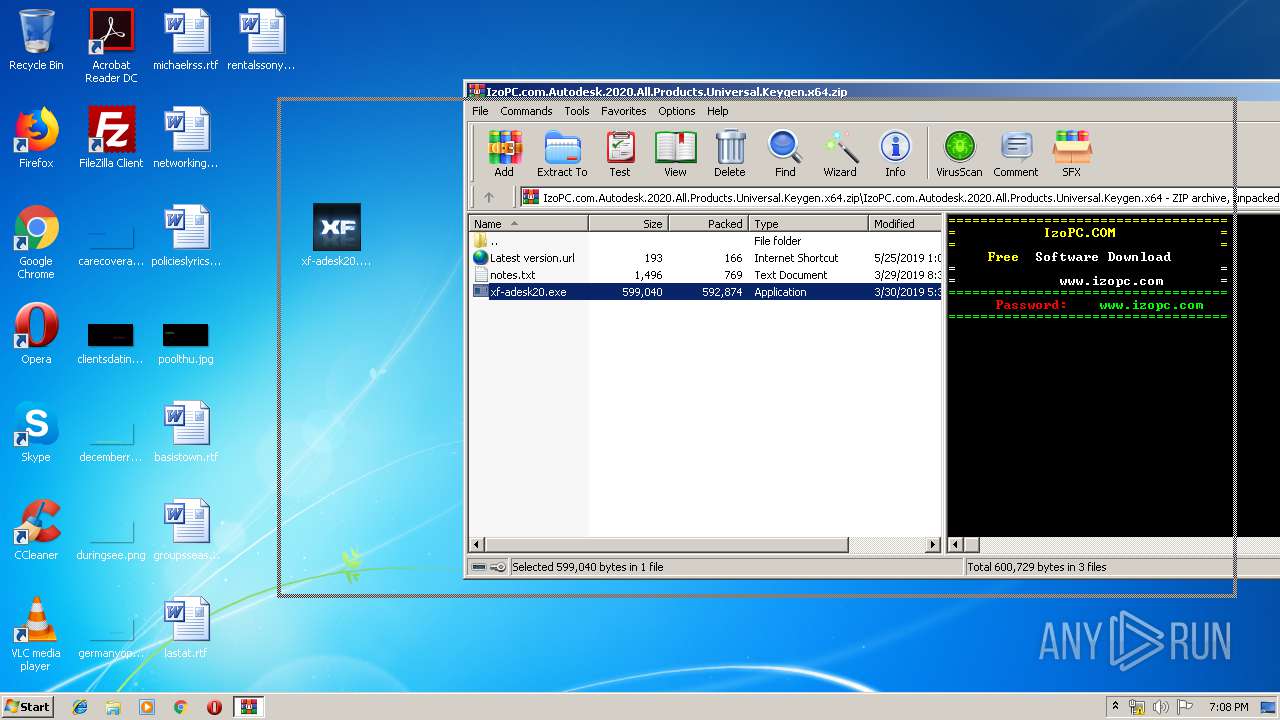Viewport: 1280px width, 720px height.
Task: Show archive Info
Action: 895,154
